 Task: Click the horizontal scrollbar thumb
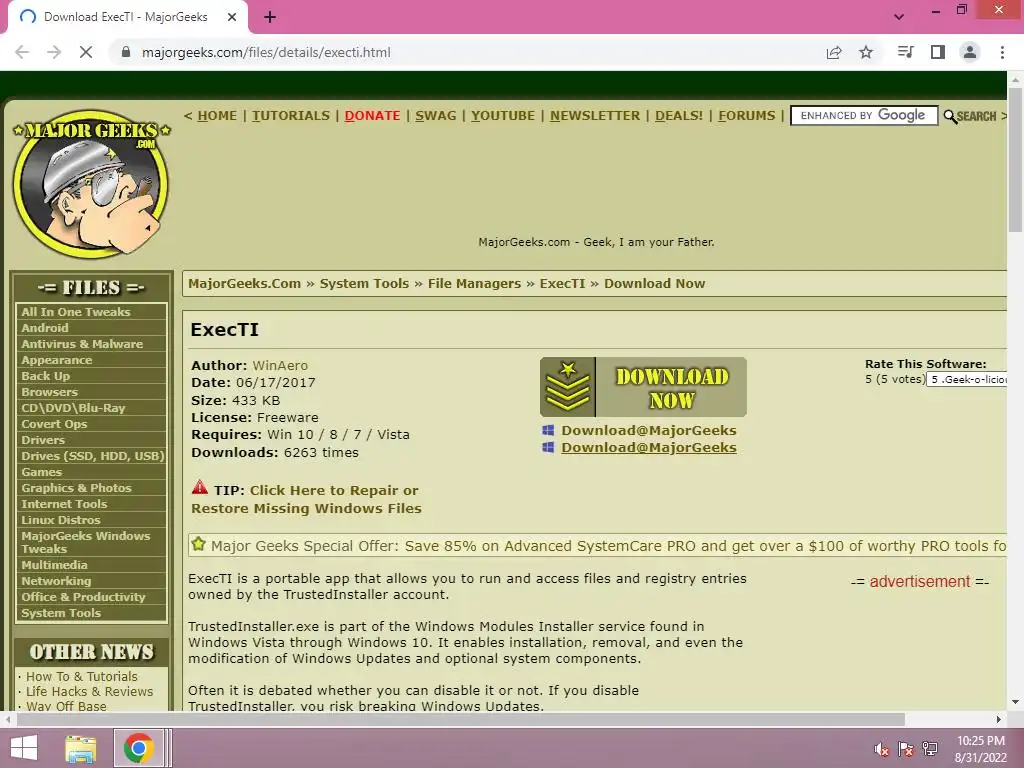460,719
